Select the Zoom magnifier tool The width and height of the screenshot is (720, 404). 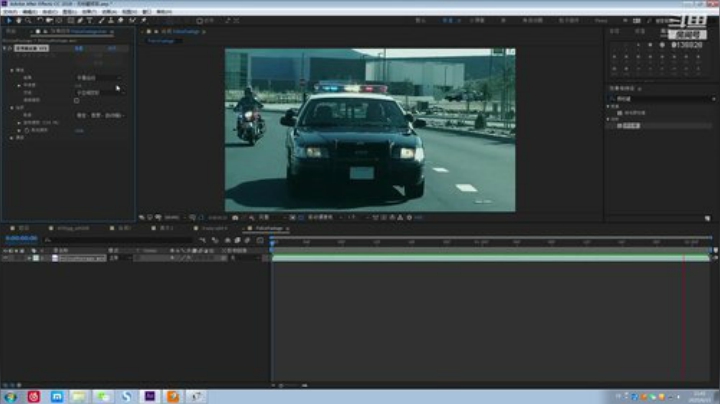(x=28, y=21)
